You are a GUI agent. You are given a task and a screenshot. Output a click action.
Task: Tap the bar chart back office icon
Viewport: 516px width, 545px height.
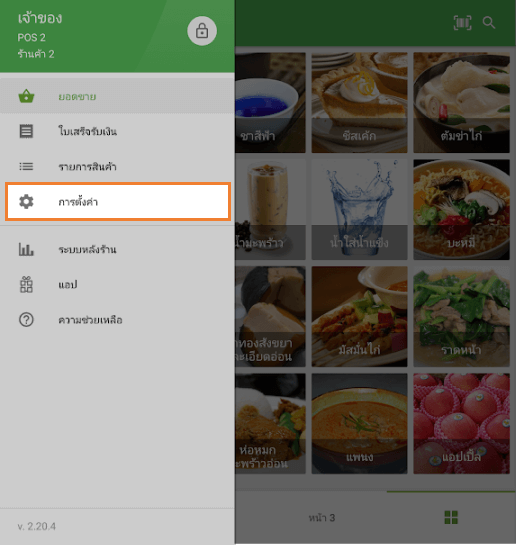(x=26, y=250)
